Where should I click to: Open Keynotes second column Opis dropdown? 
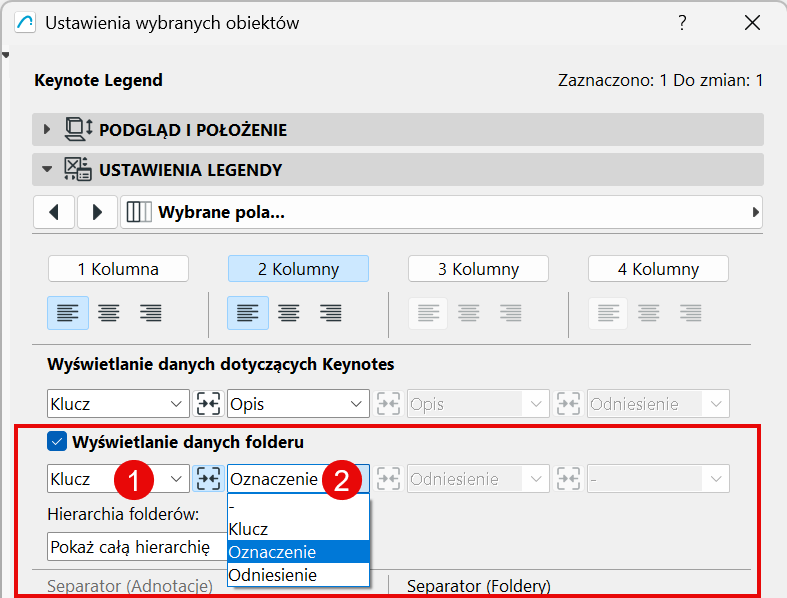[x=299, y=404]
